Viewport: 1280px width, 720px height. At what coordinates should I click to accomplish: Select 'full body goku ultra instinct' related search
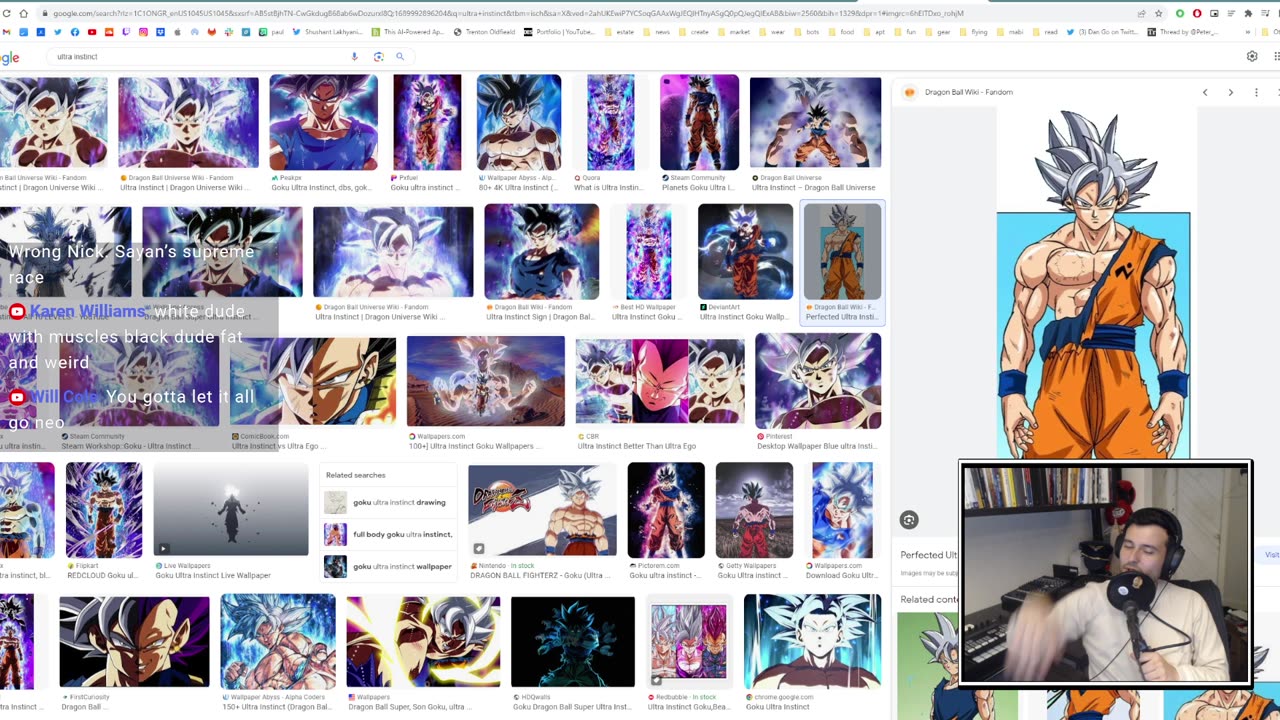pyautogui.click(x=389, y=535)
